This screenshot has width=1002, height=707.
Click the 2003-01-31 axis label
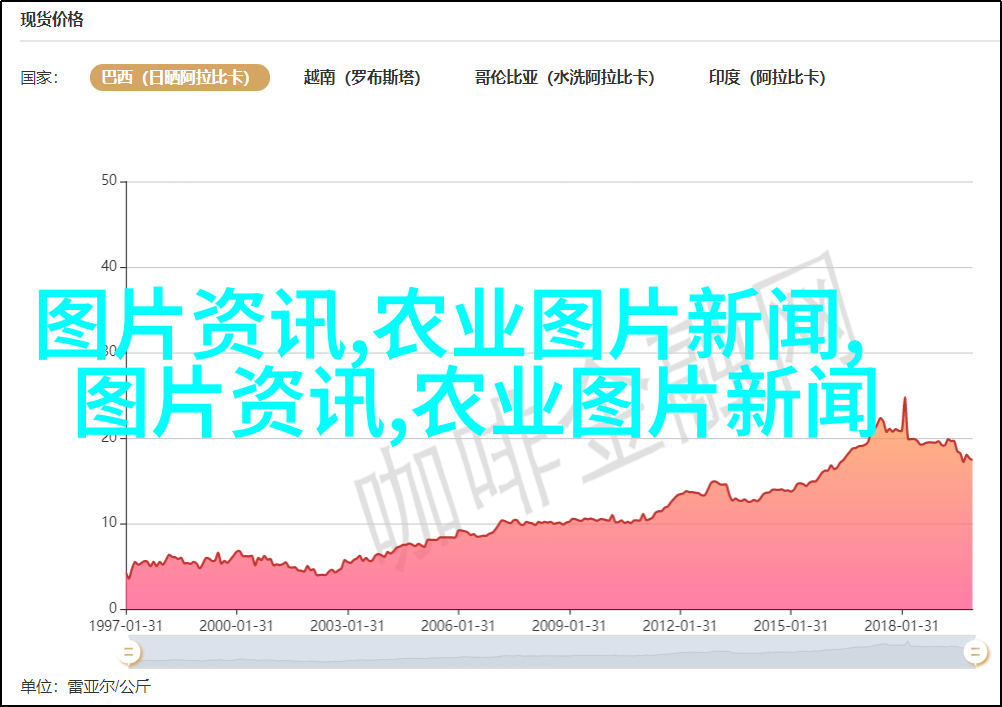point(347,626)
